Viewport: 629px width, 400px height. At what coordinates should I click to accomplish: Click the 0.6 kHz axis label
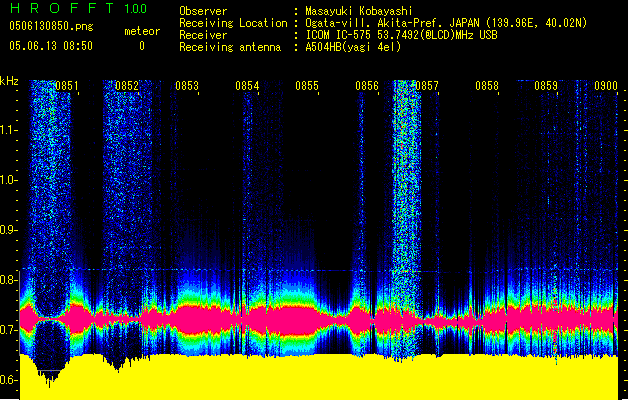(x=8, y=380)
